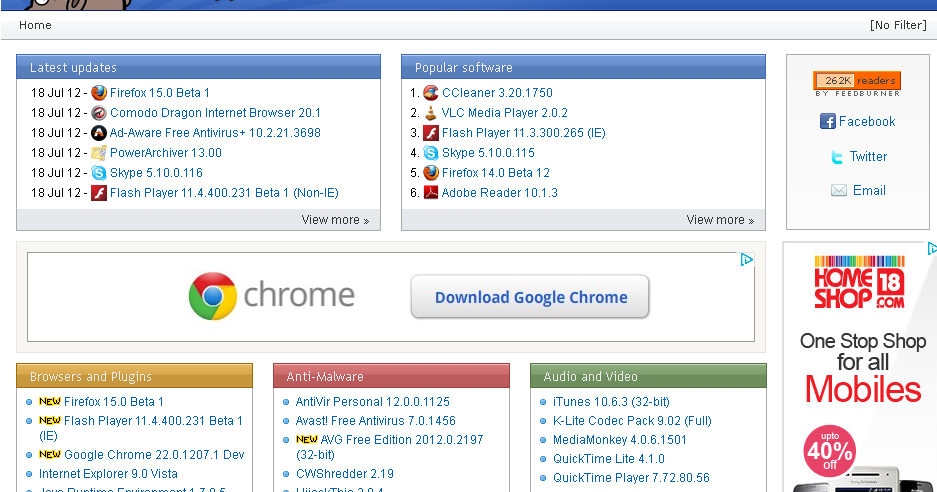Click the [No Filter] option

[898, 25]
